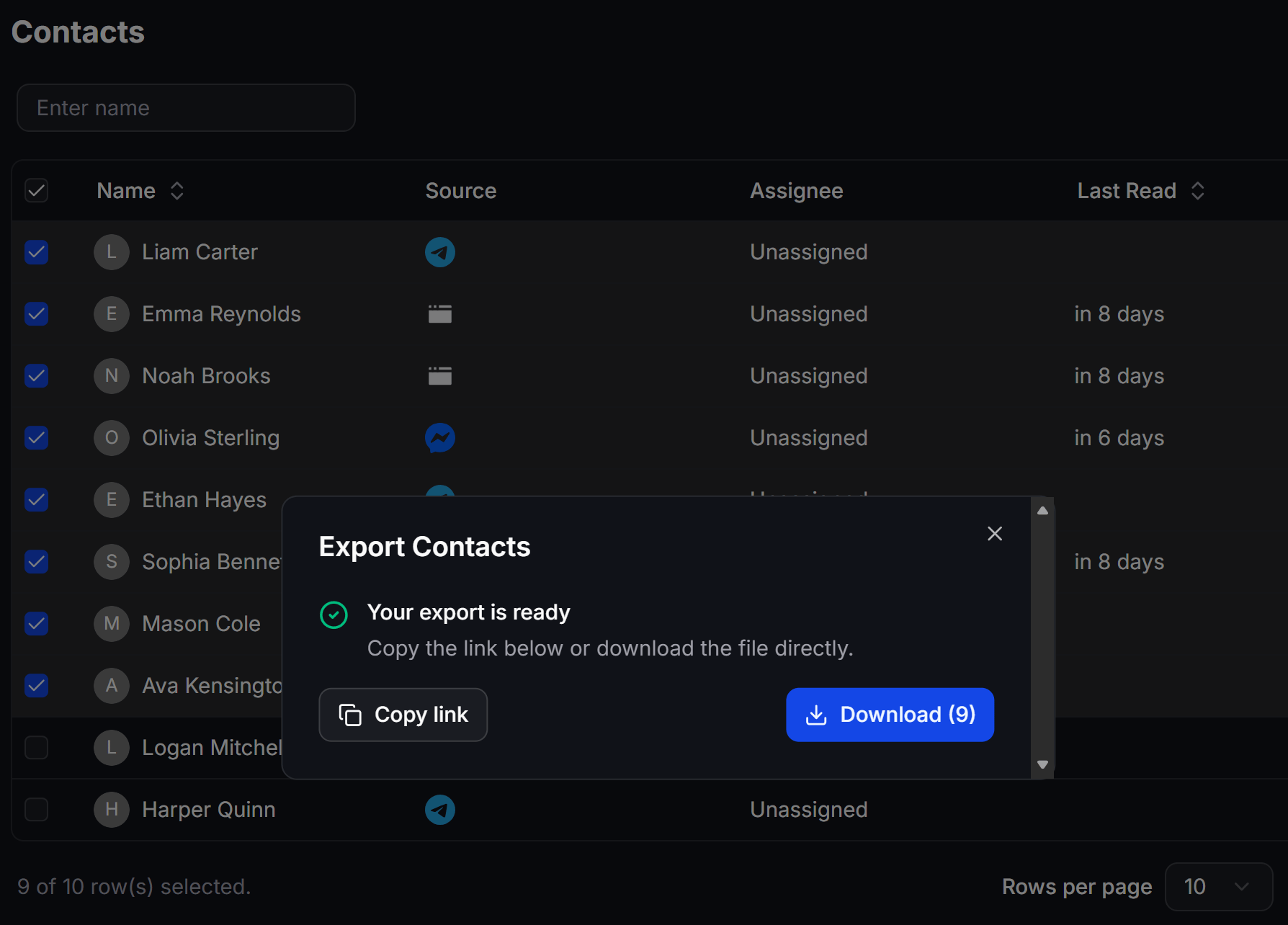Uncheck Ava Kensington's row checkbox
Screen dimensions: 1288x925
(37, 686)
